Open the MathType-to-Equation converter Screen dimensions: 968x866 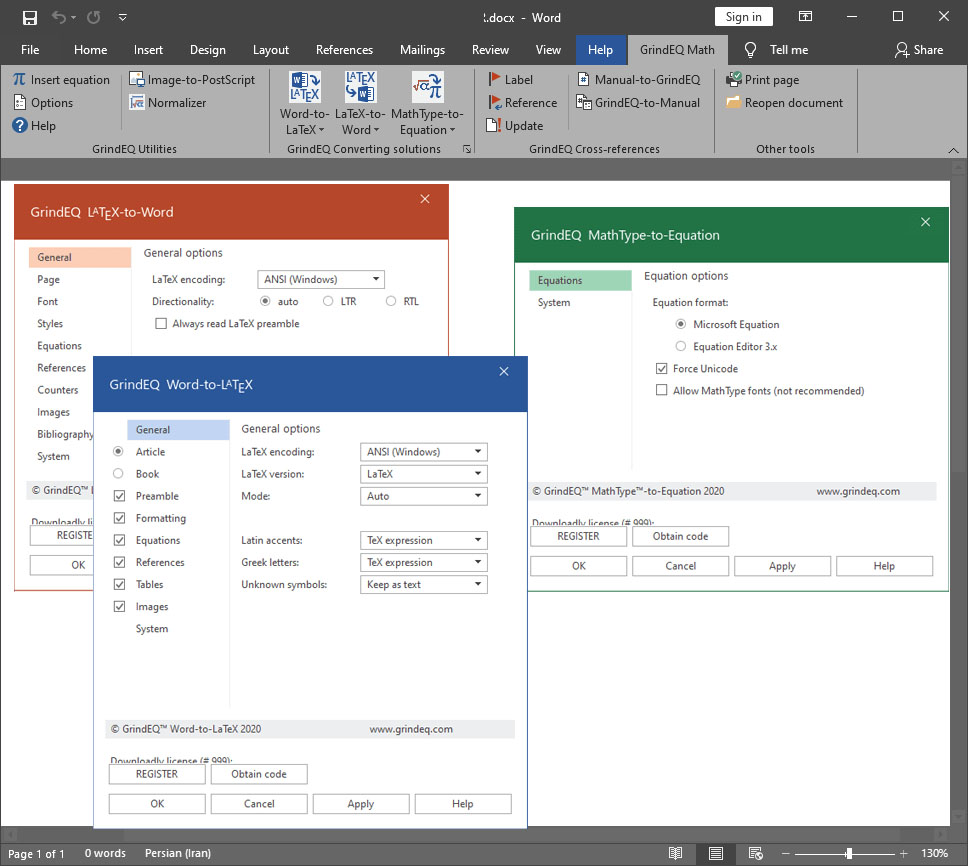[427, 86]
